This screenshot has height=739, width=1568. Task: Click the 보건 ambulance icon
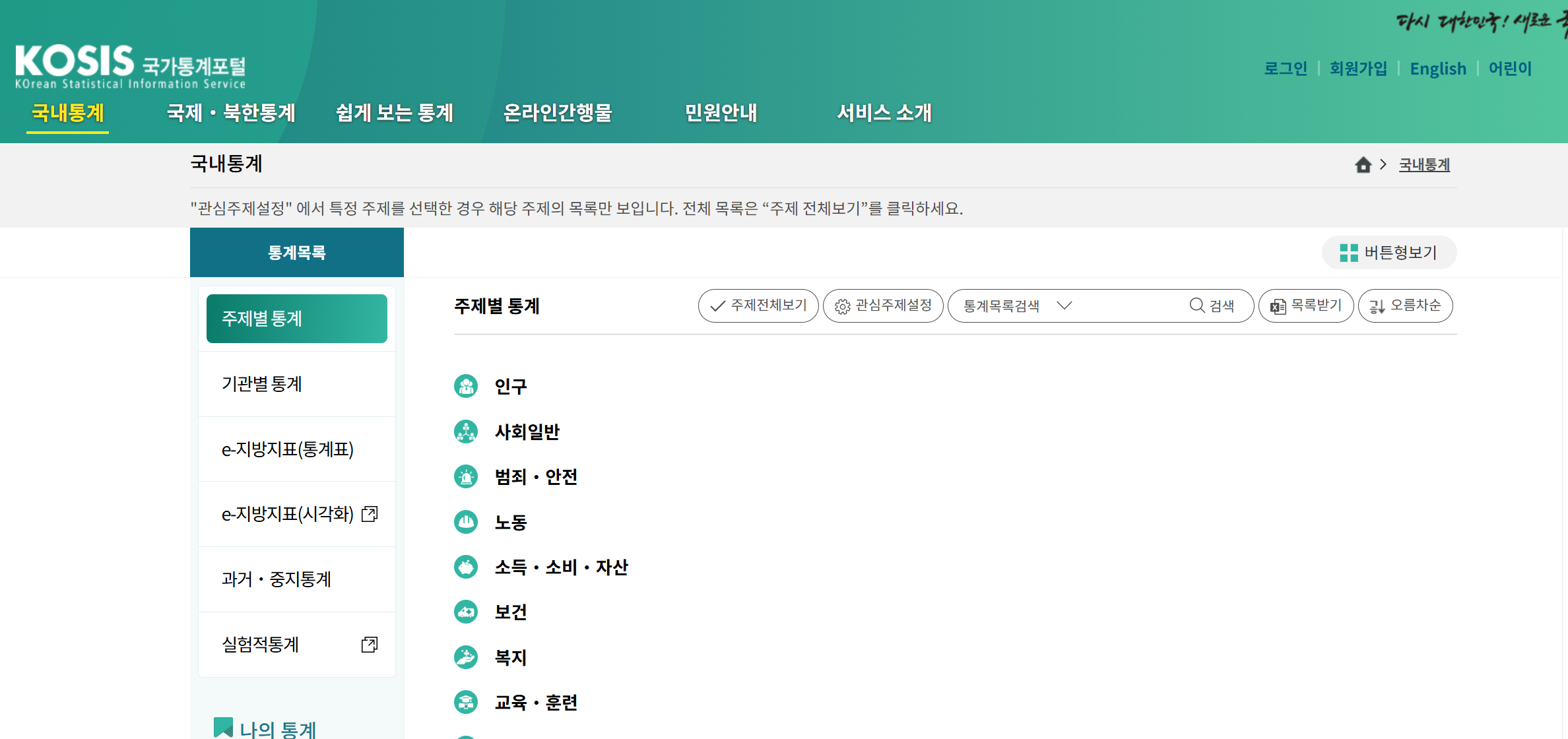466,612
